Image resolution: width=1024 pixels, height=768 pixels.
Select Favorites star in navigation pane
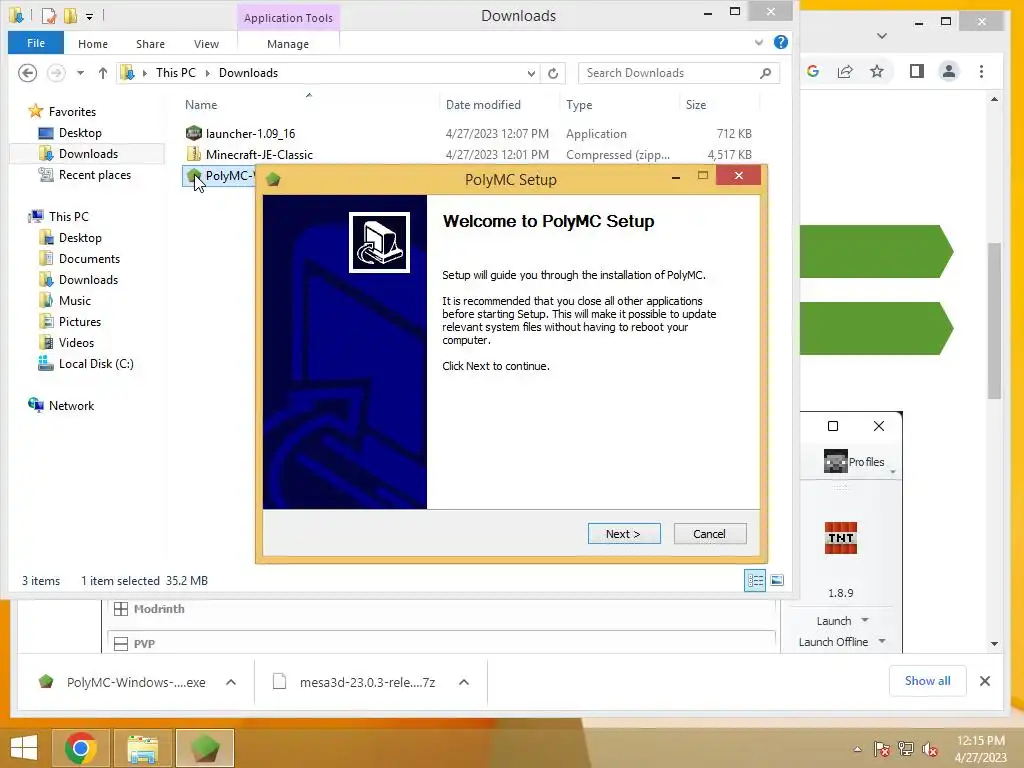tap(36, 111)
